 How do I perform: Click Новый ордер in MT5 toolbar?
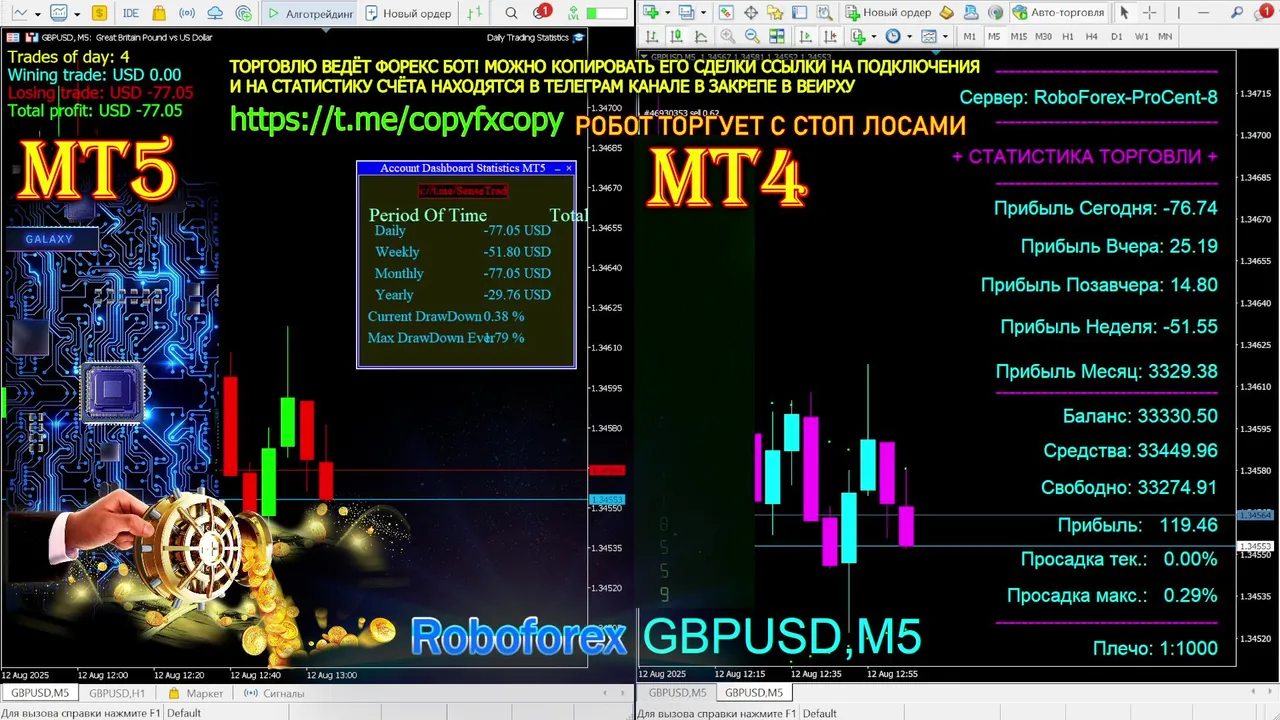408,13
